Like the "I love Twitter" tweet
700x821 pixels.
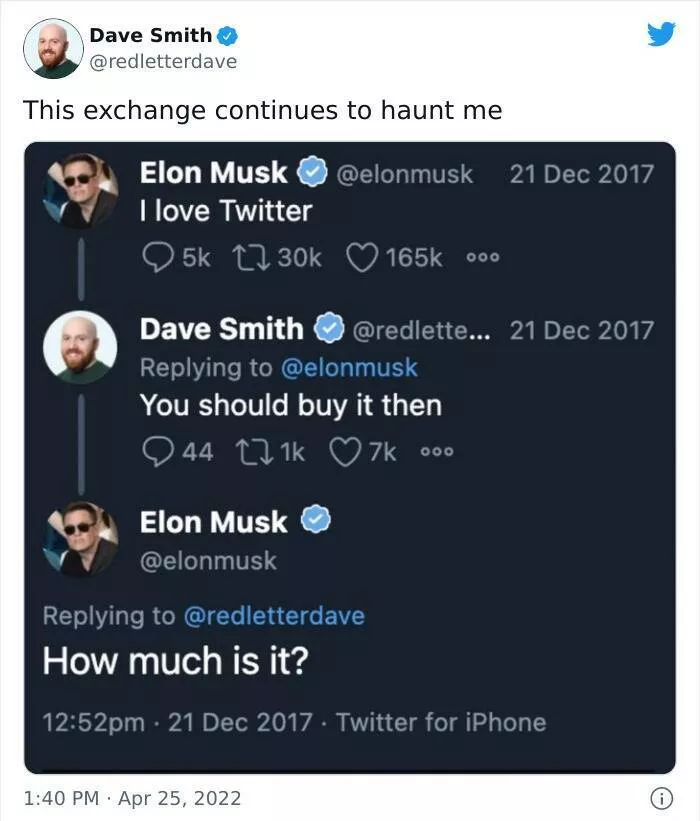pos(361,257)
